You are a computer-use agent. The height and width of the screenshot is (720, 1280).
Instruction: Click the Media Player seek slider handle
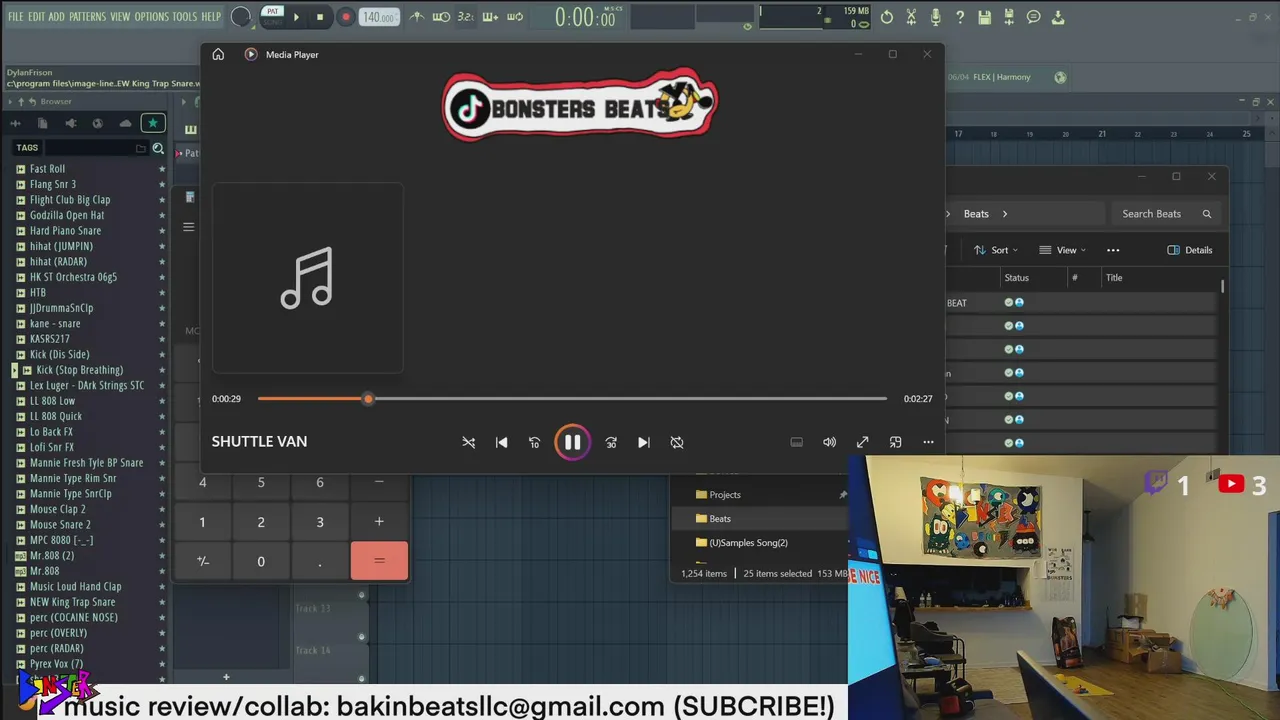pyautogui.click(x=368, y=399)
